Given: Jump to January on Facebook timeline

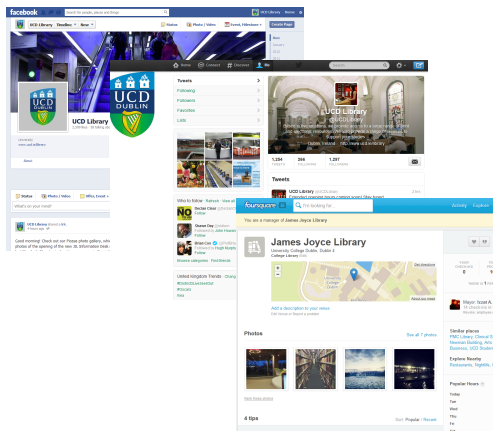Looking at the screenshot, I should click(x=279, y=45).
